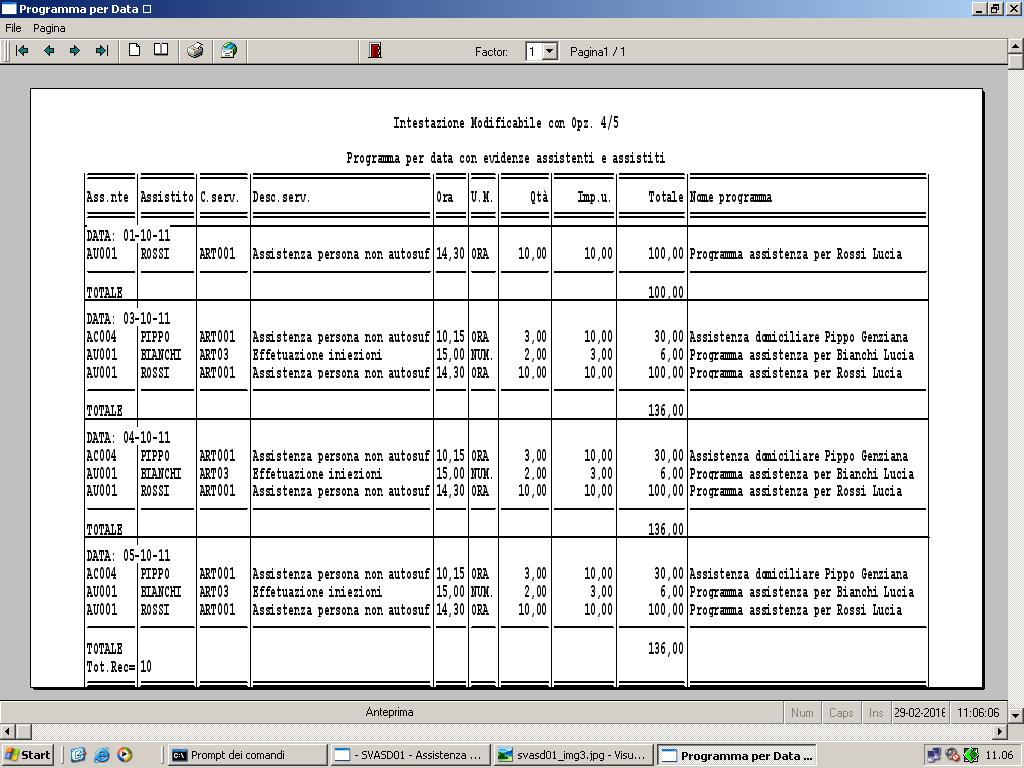
Task: Click the horizontal scrollbar right arrow
Action: (x=1000, y=731)
